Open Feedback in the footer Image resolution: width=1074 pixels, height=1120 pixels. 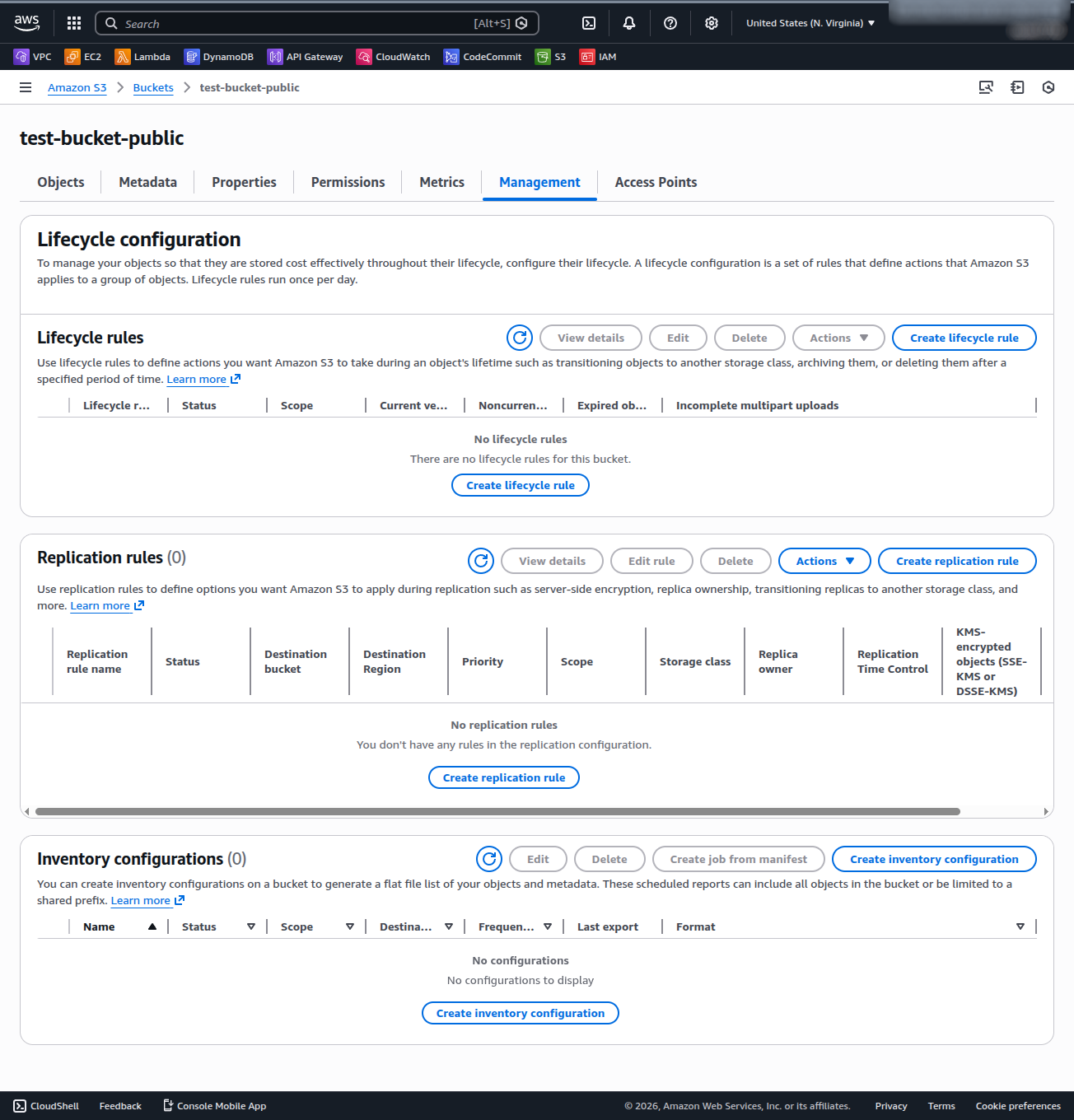tap(120, 1106)
